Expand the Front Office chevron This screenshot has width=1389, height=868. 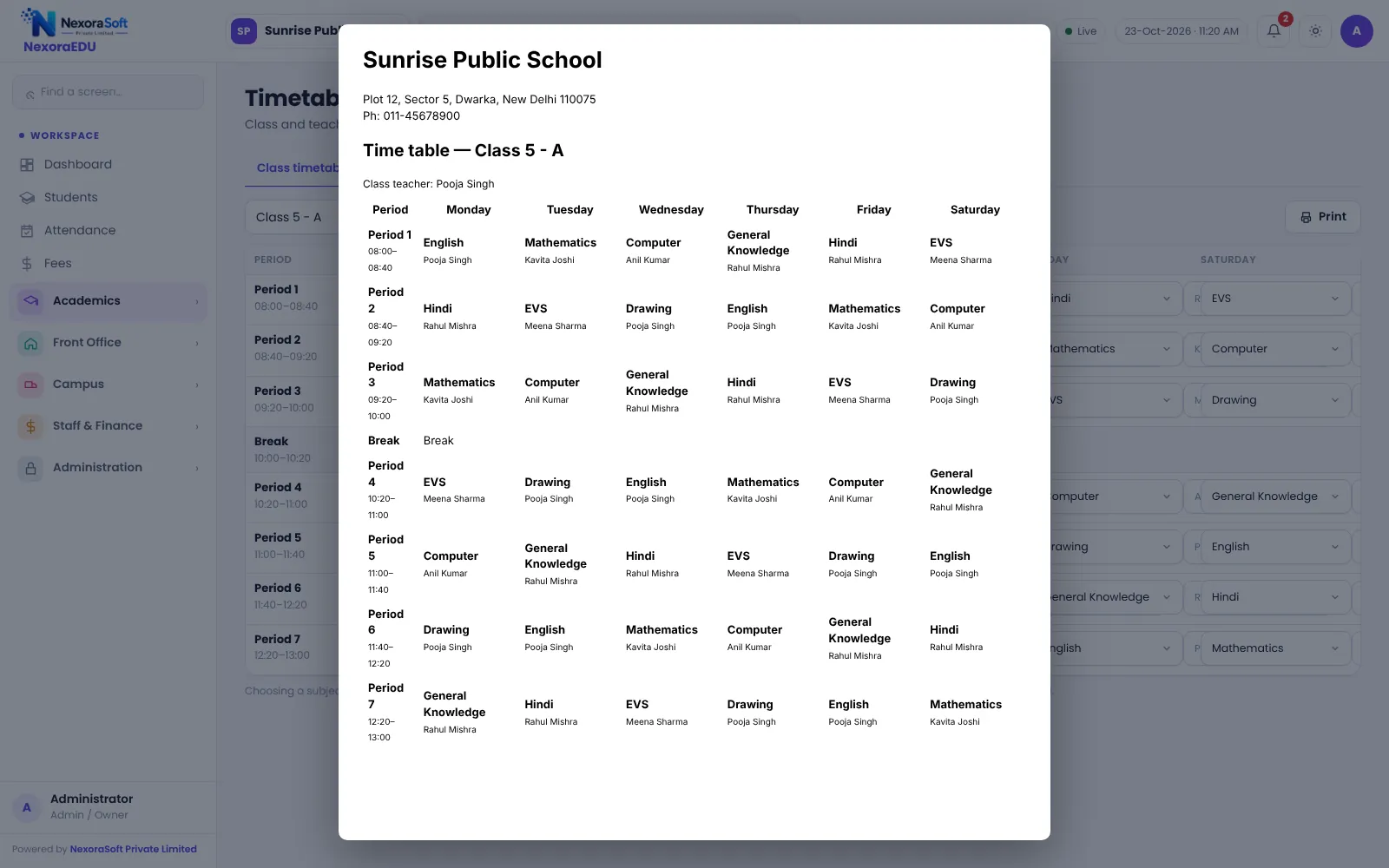197,343
